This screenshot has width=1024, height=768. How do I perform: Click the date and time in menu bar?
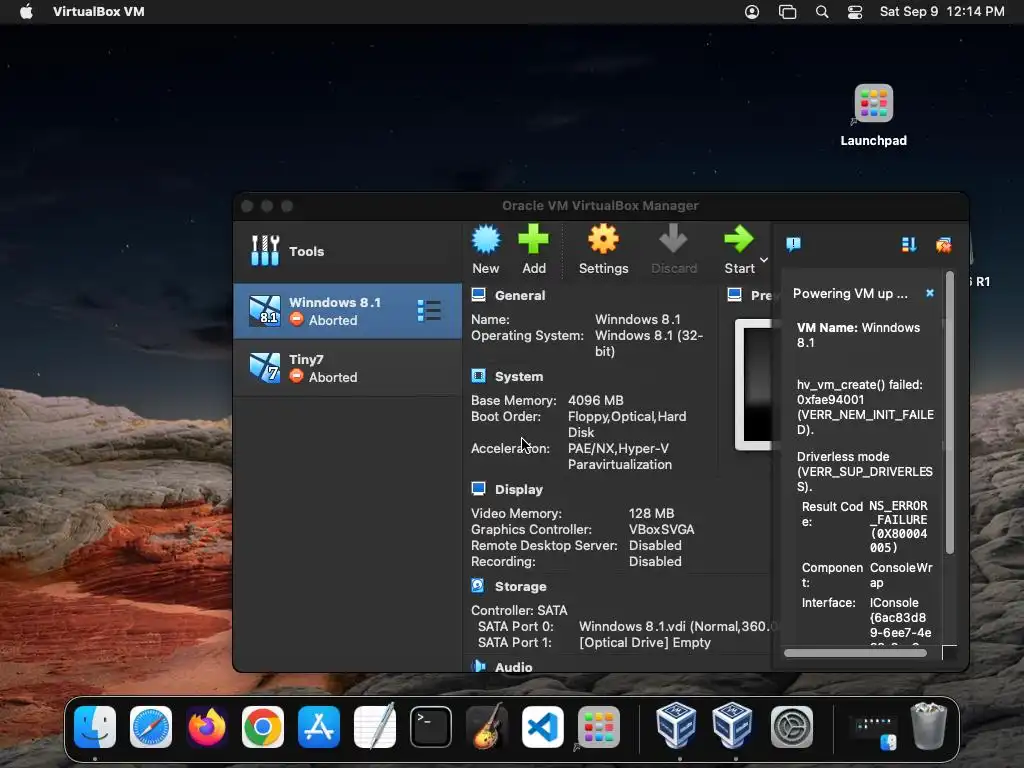coord(942,12)
